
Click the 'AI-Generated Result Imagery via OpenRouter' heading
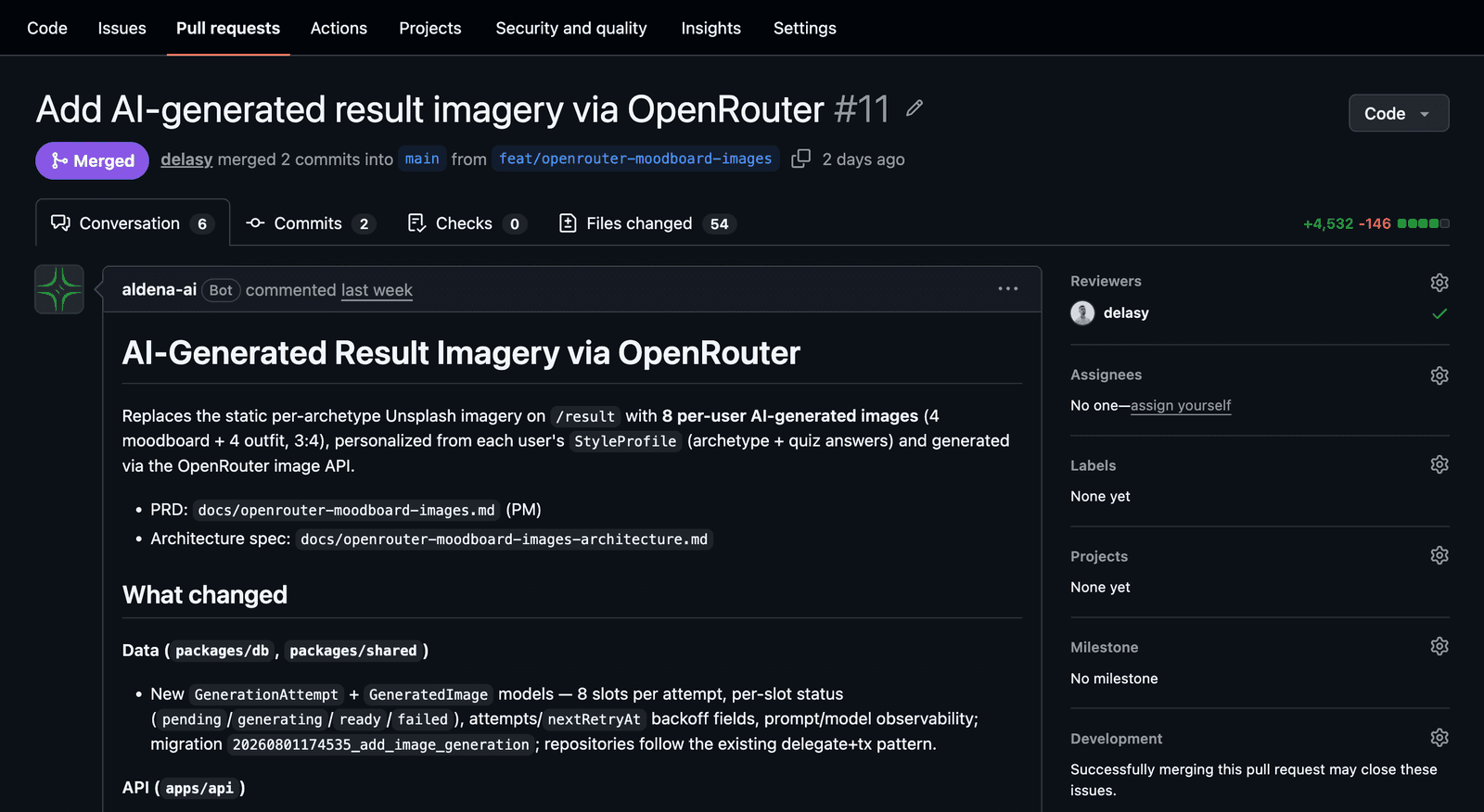461,353
